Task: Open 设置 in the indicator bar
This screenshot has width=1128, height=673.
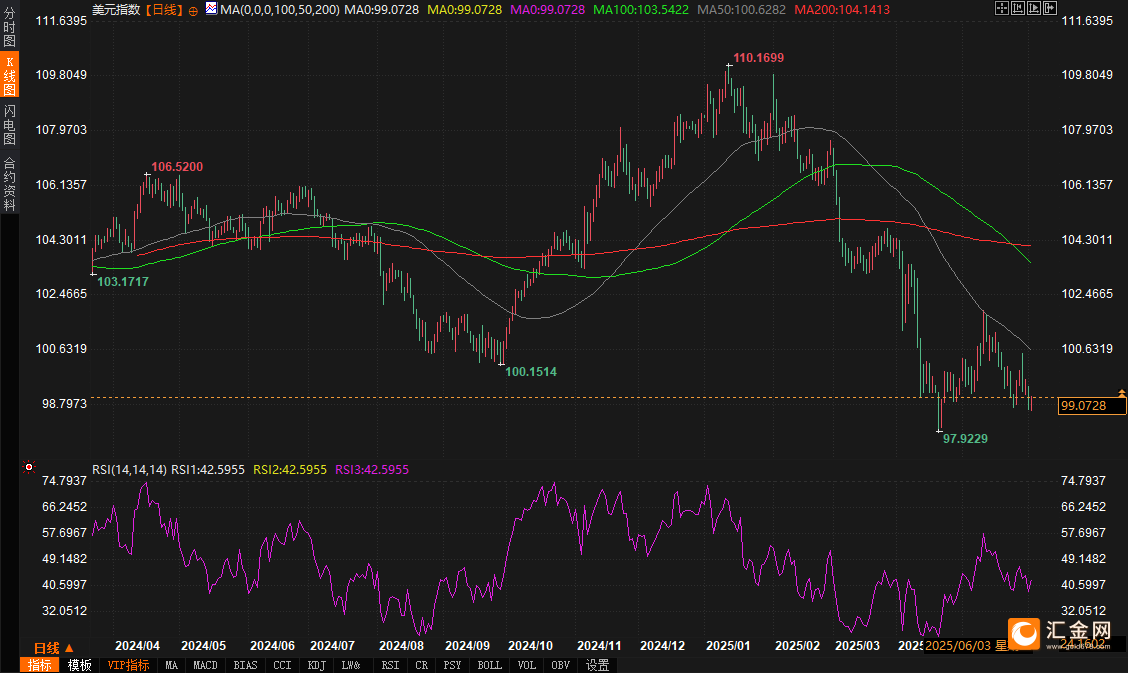Action: pos(597,665)
